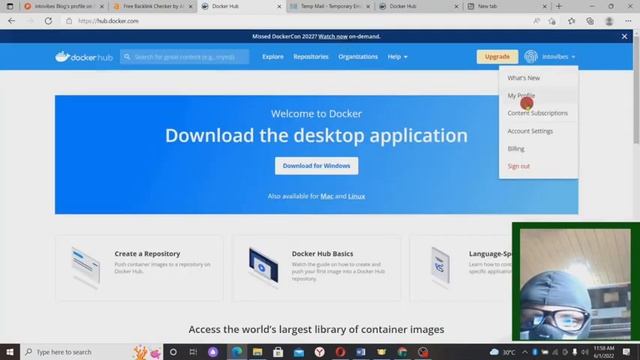Screen dimensions: 640x360
Task: Open the Docker Hub Basics card
Action: 316,268
